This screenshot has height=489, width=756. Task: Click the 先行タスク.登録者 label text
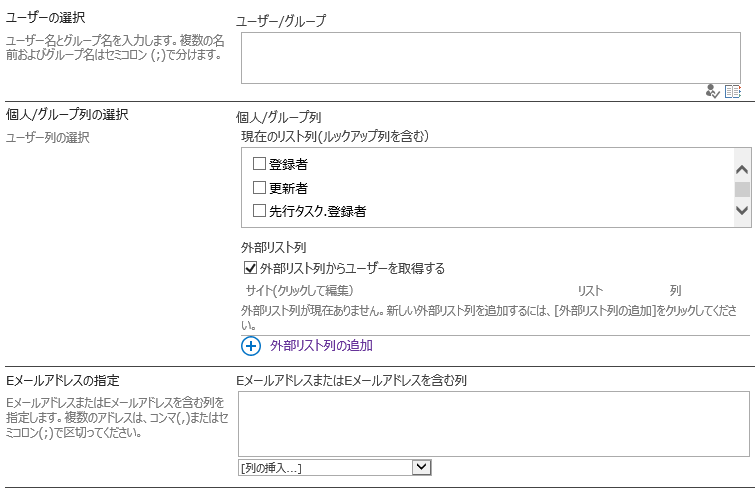317,211
